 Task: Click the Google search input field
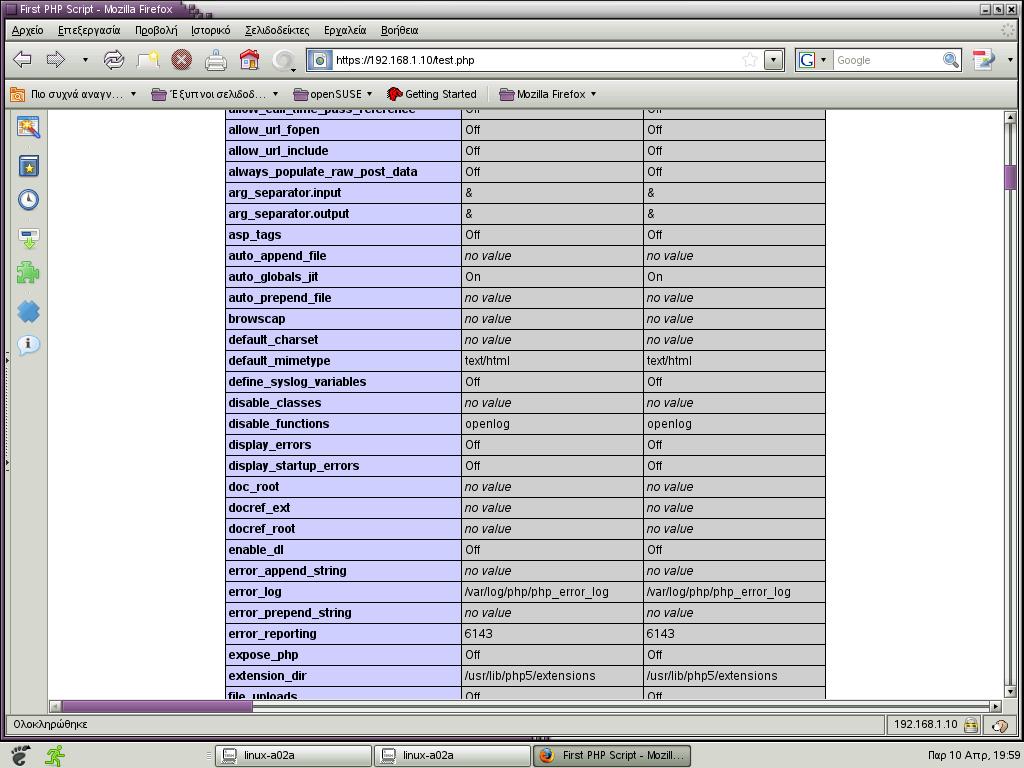[887, 60]
